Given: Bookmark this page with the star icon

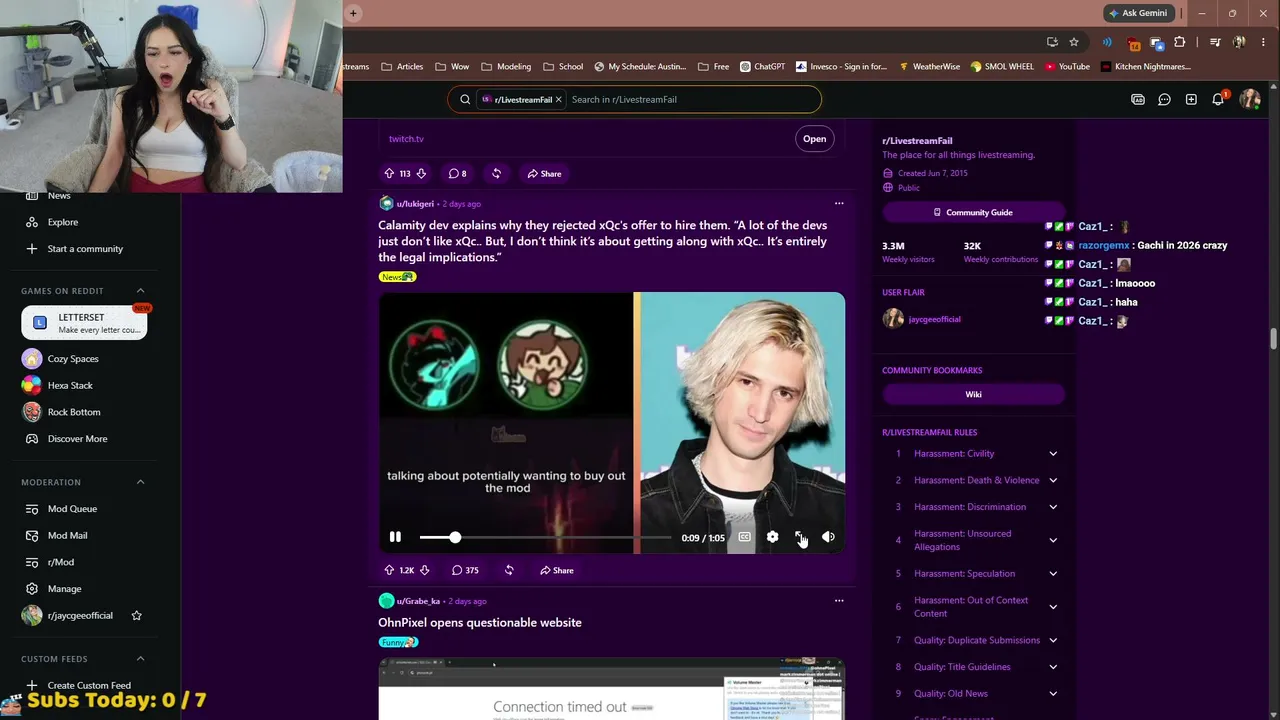Looking at the screenshot, I should pos(1074,42).
